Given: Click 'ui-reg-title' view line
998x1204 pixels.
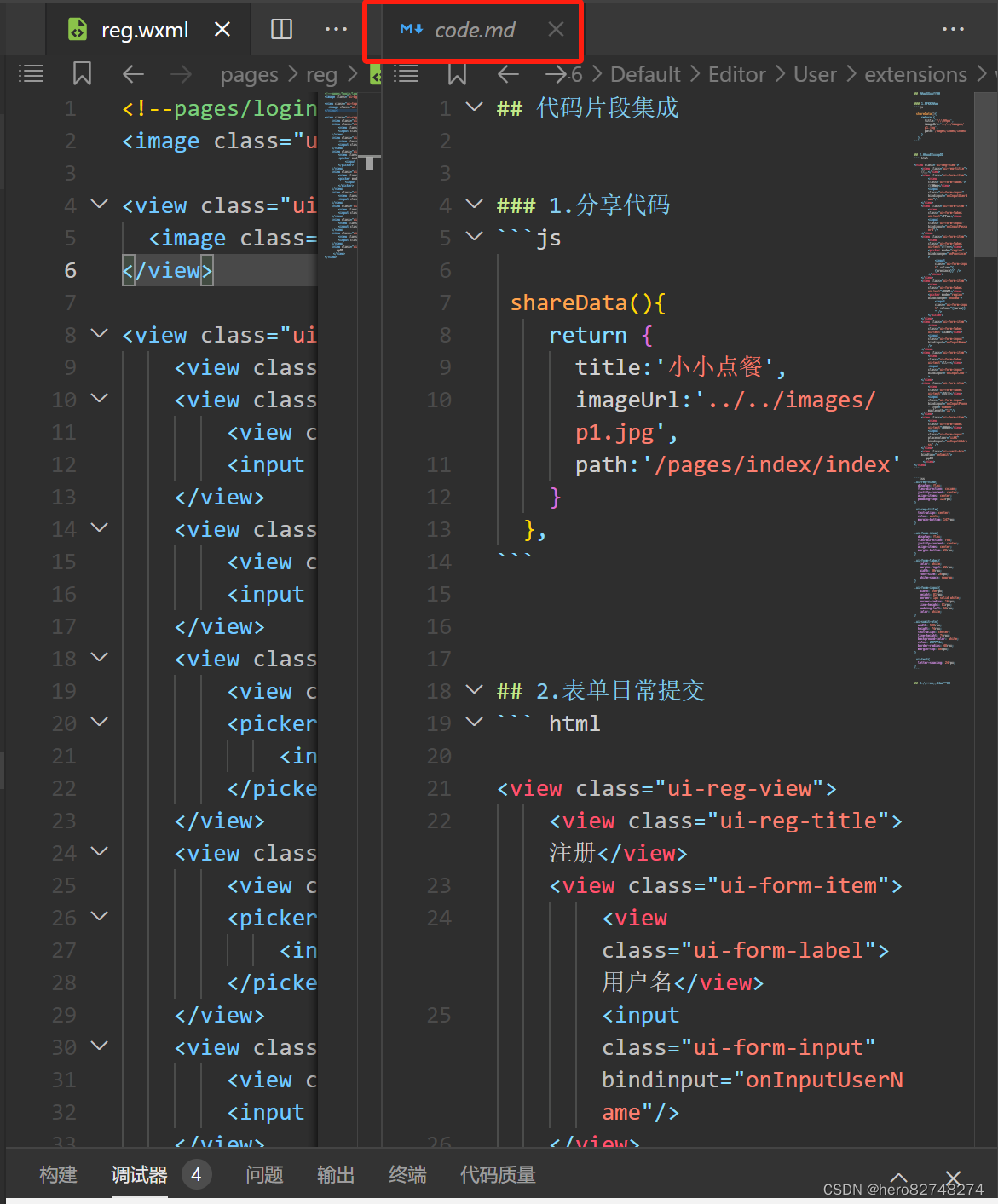Looking at the screenshot, I should coord(725,821).
